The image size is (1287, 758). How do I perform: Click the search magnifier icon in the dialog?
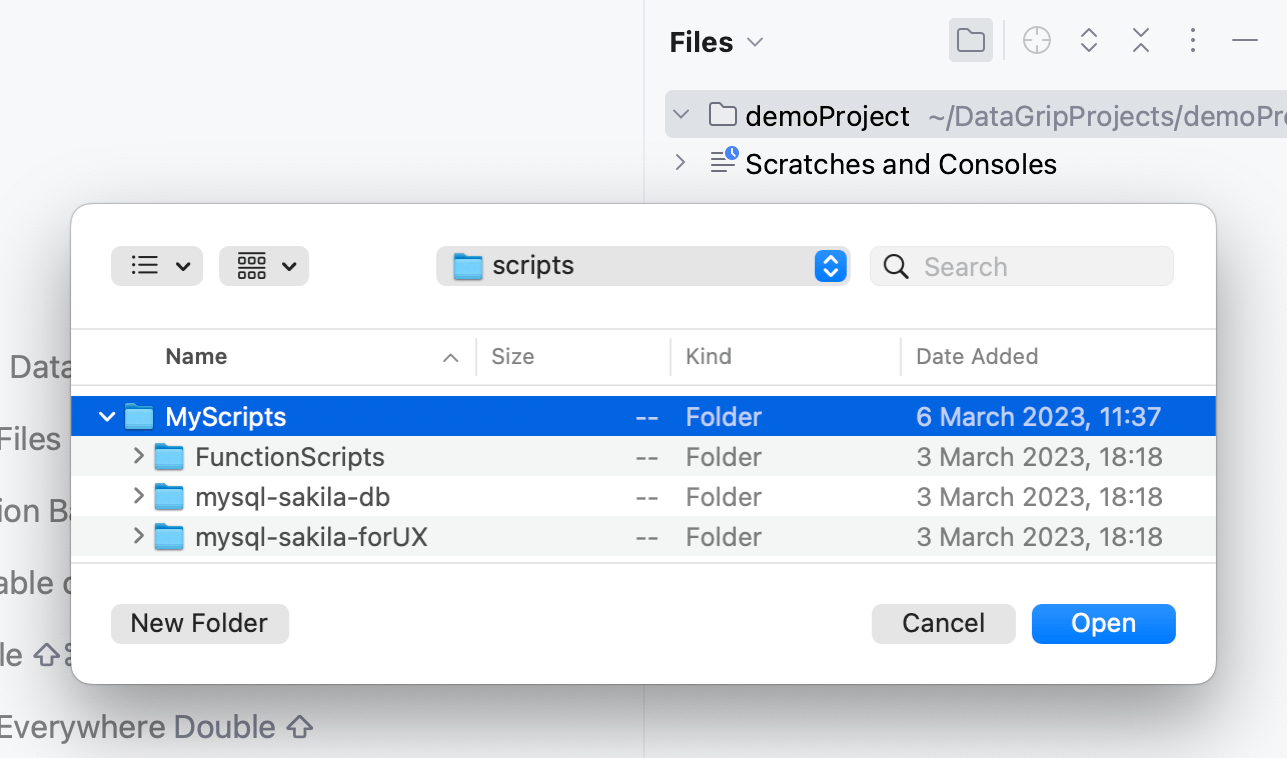895,266
